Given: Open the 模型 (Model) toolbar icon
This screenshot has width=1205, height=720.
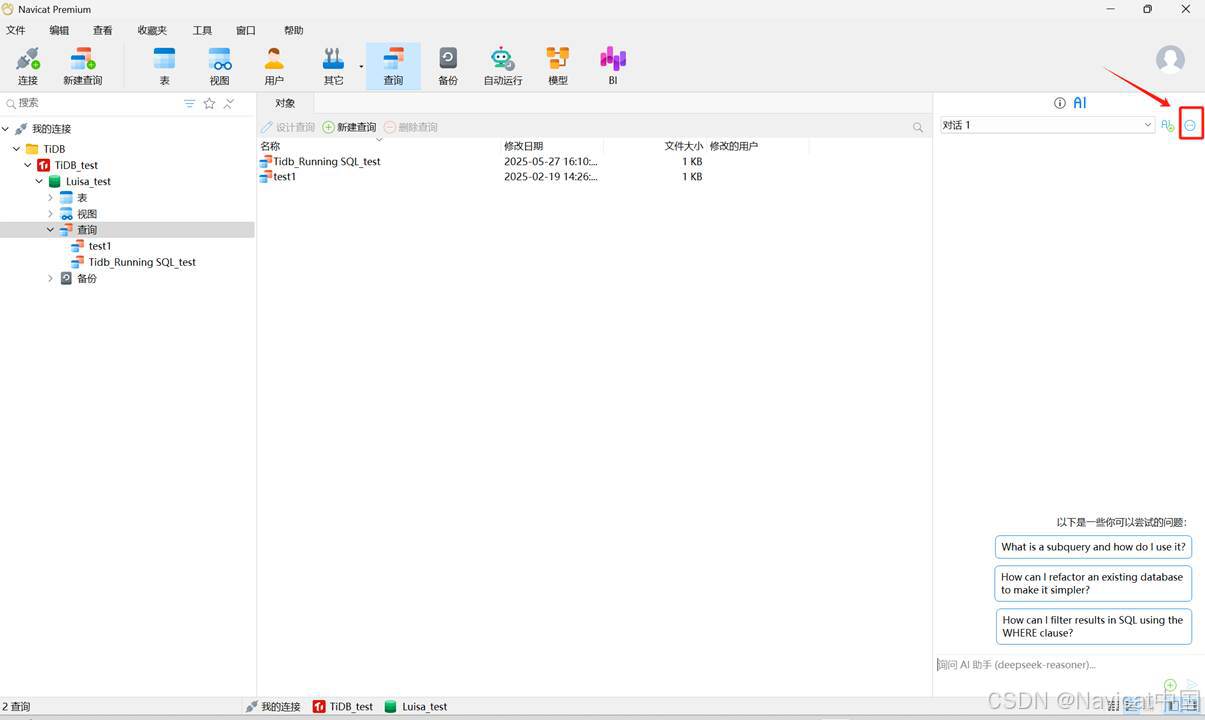Looking at the screenshot, I should click(558, 60).
